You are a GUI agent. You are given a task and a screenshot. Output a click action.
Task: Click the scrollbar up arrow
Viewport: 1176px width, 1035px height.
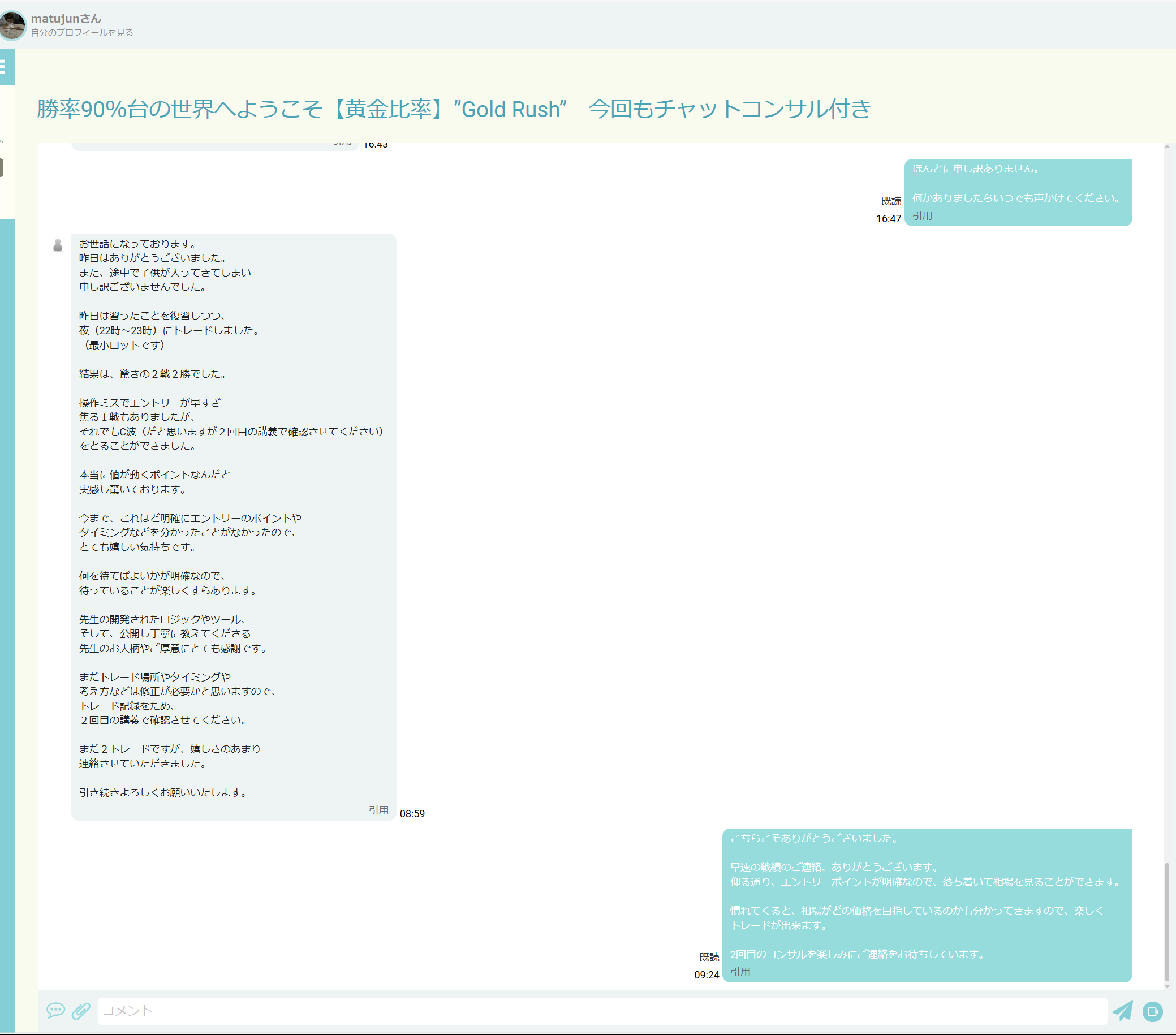1167,146
